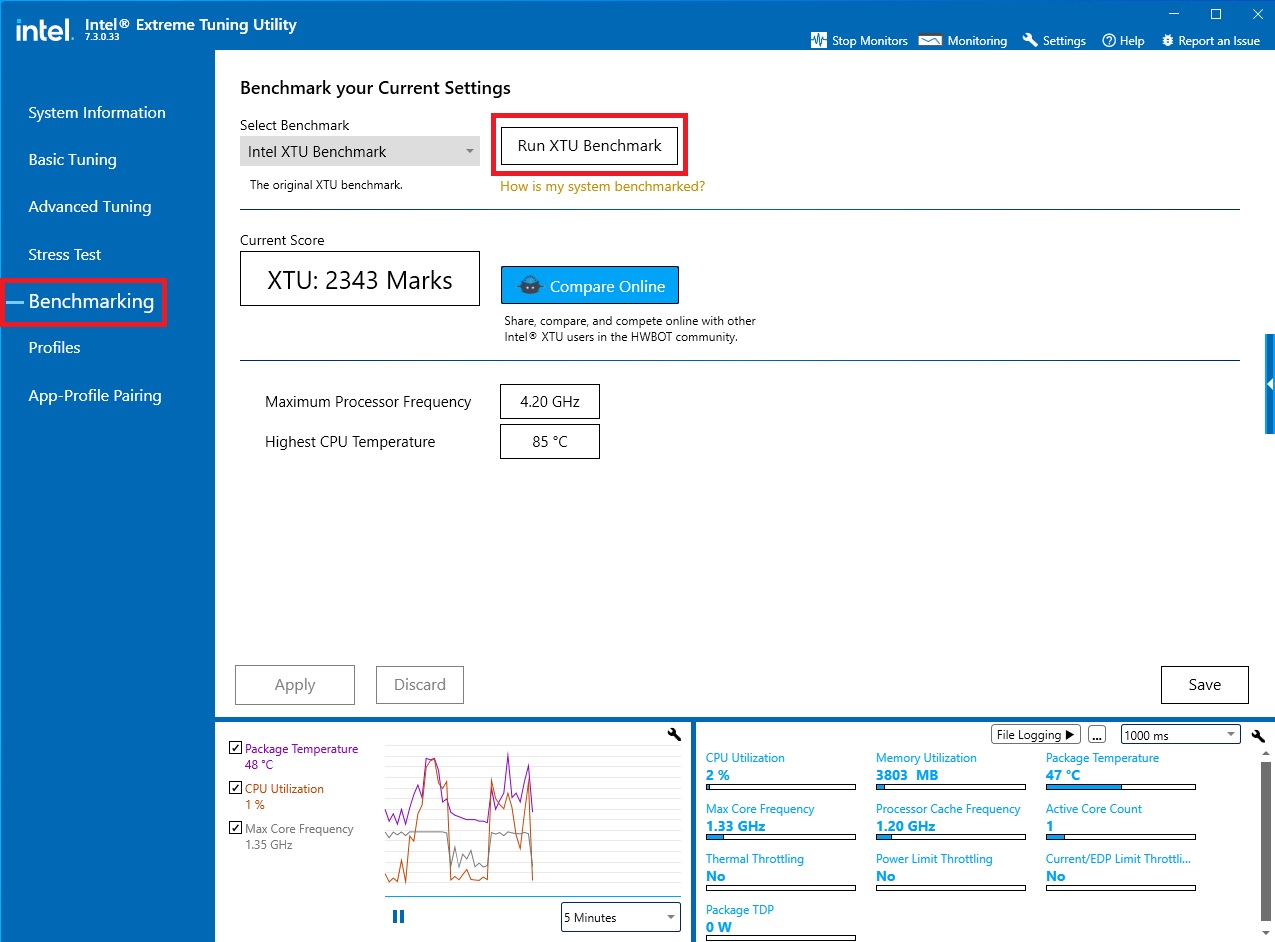The height and width of the screenshot is (942, 1275).
Task: Pause the monitoring graph
Action: coord(398,916)
